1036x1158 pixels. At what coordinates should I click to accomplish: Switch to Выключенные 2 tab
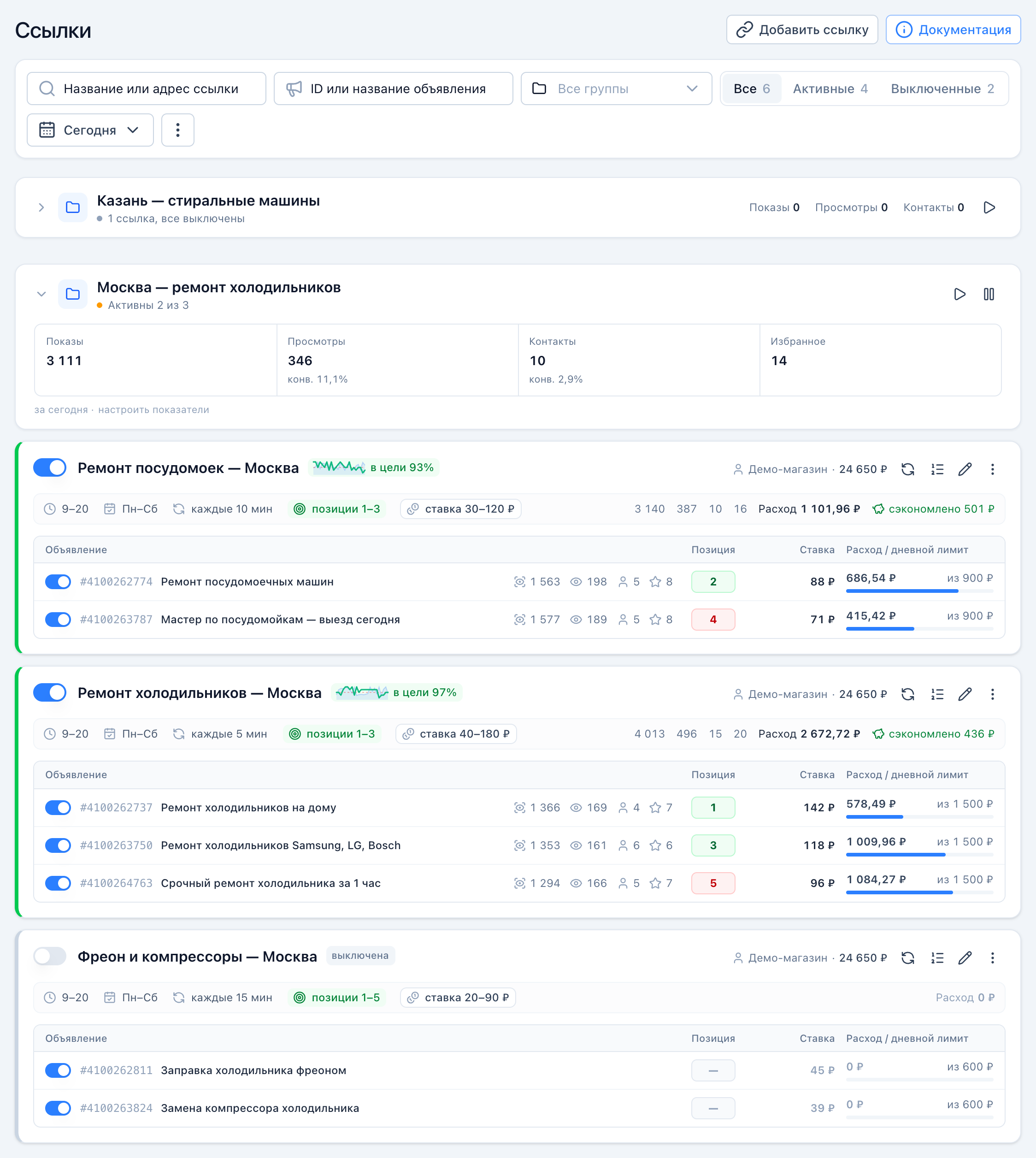coord(942,89)
